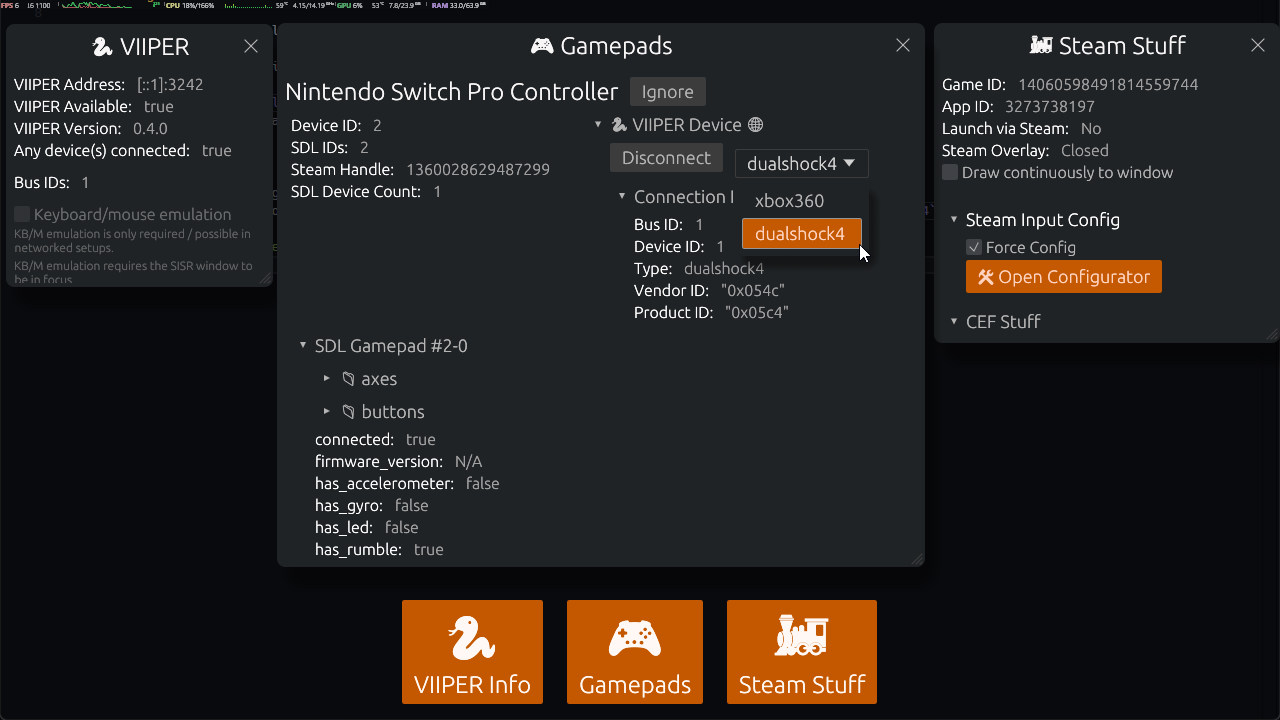Viewport: 1280px width, 720px height.
Task: Click the small icon beside the axes label
Action: (347, 378)
